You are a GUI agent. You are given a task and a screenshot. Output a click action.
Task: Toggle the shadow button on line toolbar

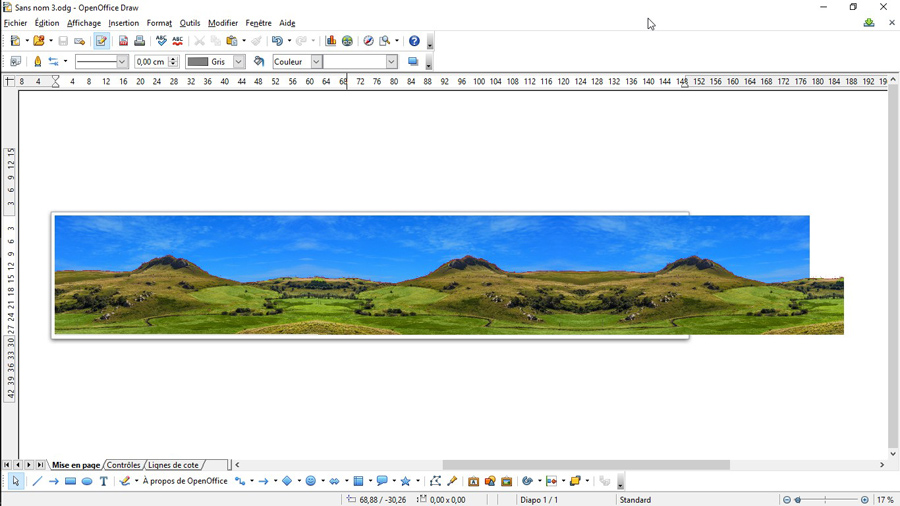click(412, 62)
